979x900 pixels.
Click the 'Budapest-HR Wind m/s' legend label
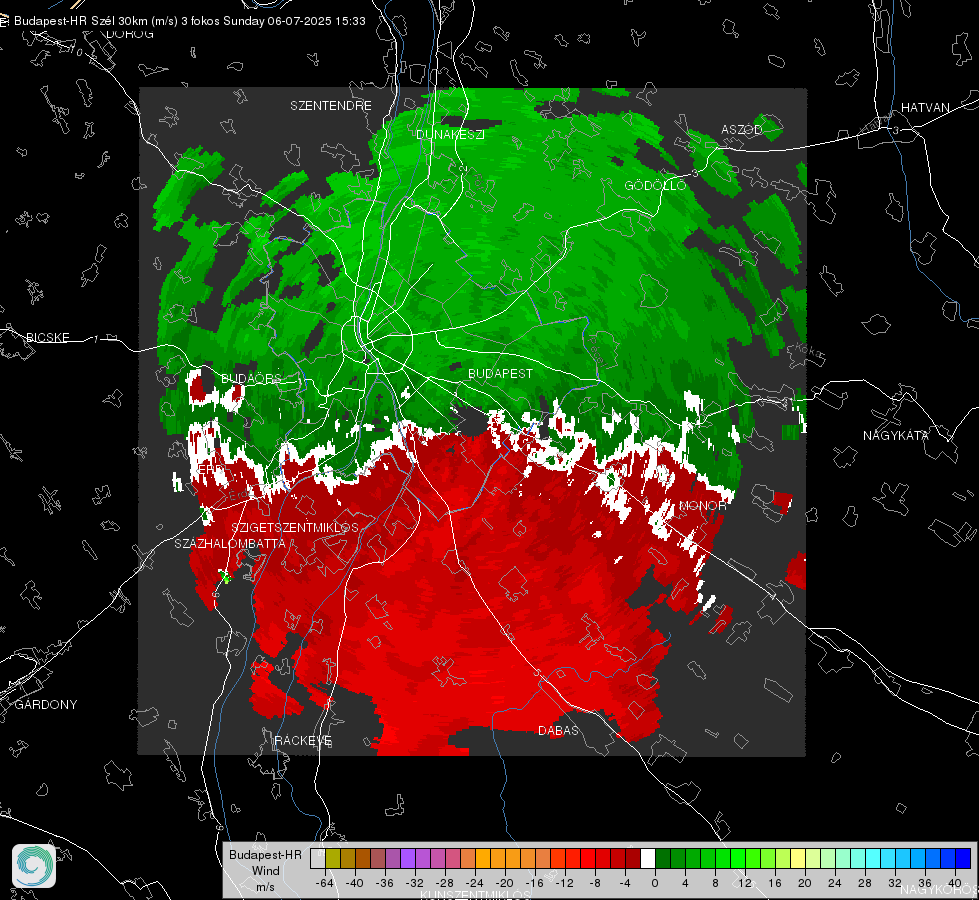tap(265, 871)
